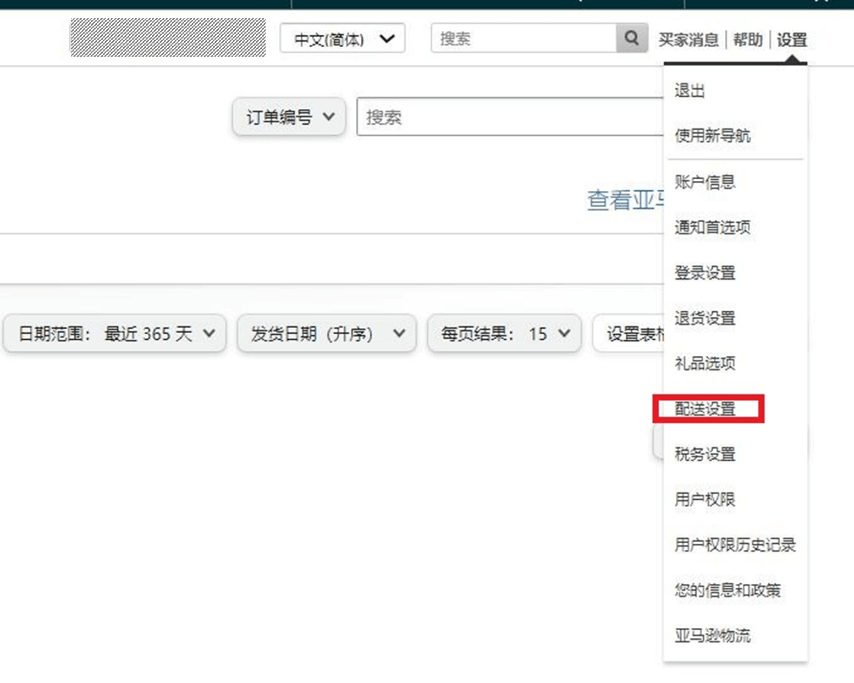Screen dimensions: 854x683
Task: Open the 日期范围 最近 365 天 dropdown
Action: click(x=115, y=334)
